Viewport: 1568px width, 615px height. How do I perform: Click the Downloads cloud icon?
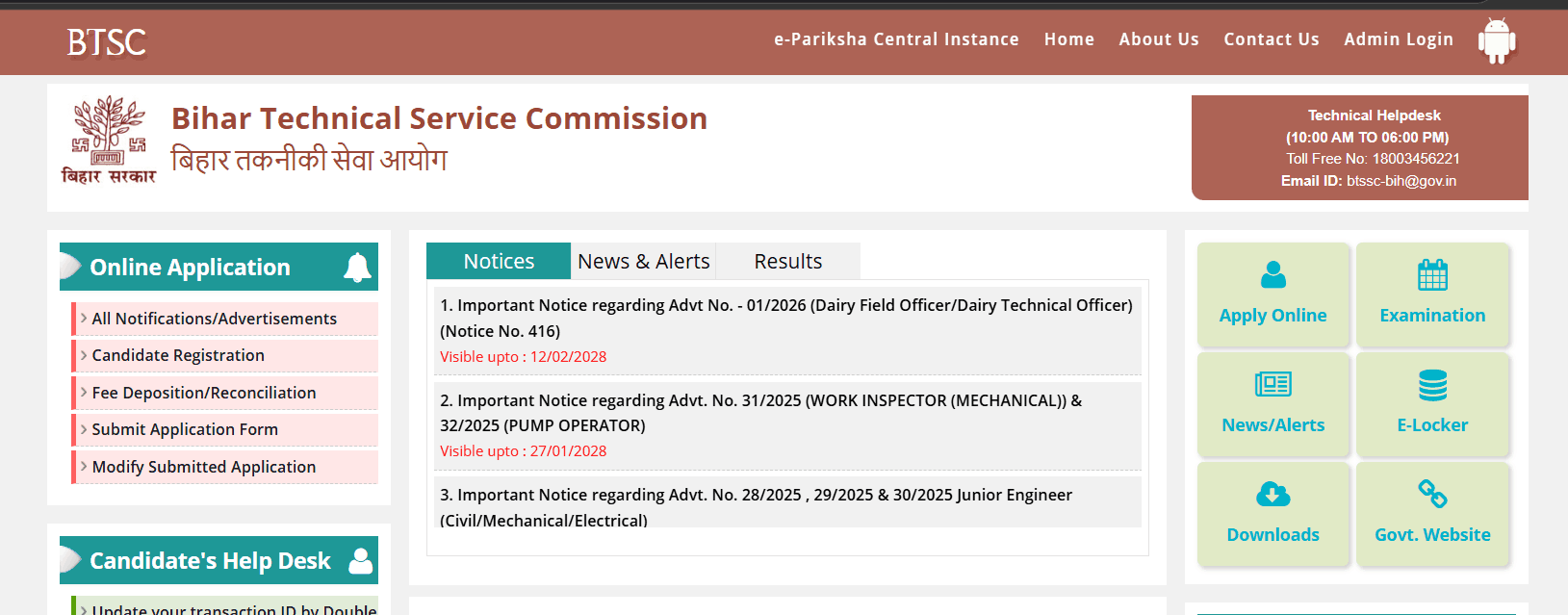[1272, 495]
